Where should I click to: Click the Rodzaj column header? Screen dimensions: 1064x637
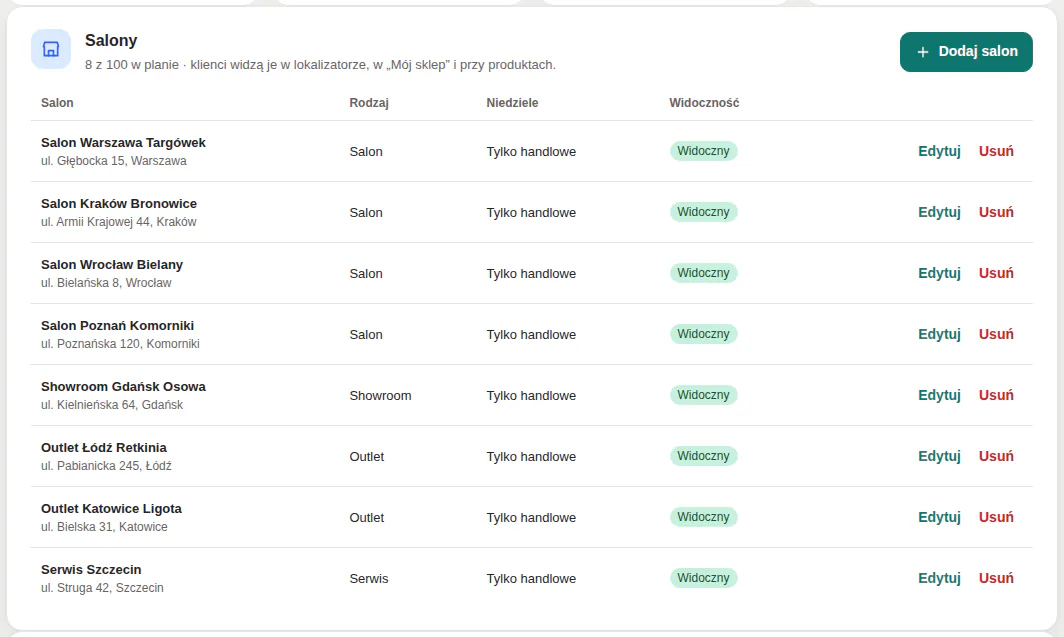click(x=369, y=103)
